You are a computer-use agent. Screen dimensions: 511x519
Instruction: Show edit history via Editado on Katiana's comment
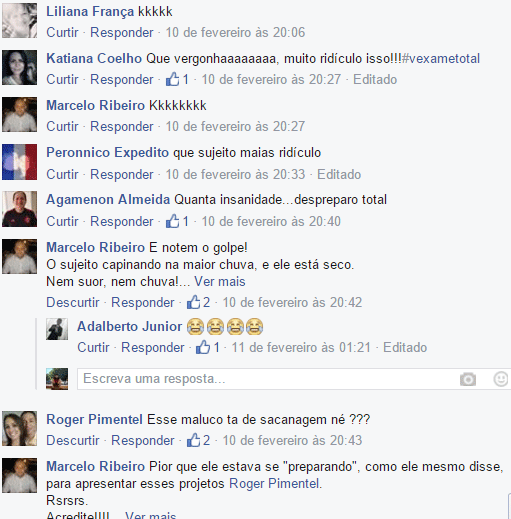tap(375, 80)
